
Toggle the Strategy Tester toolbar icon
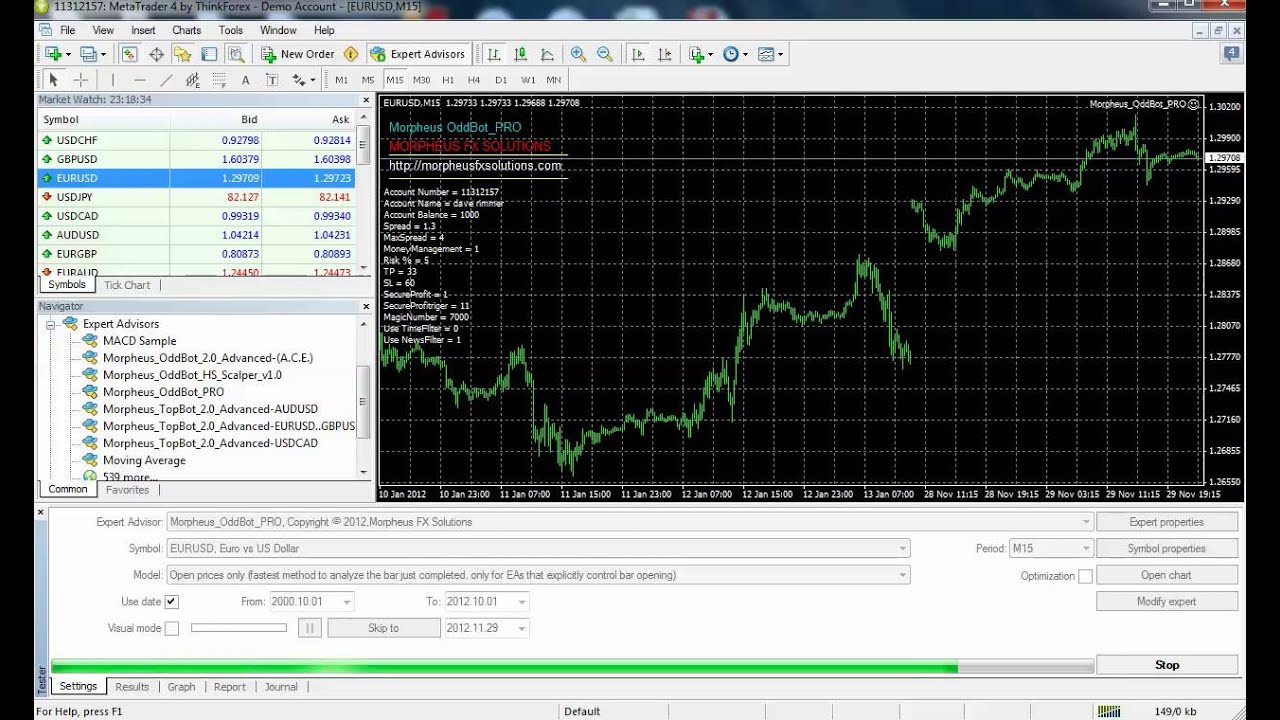236,54
